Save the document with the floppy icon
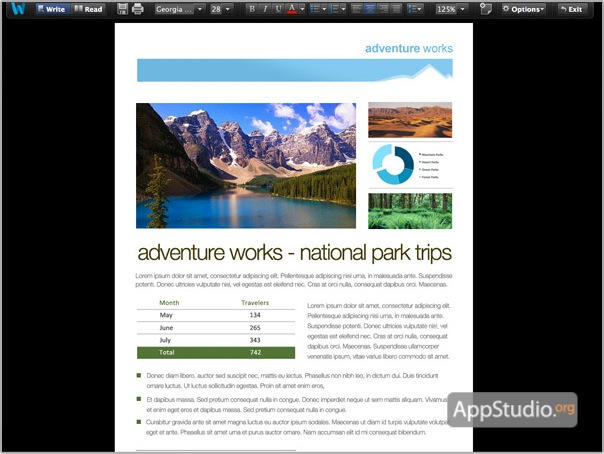The image size is (604, 454). point(122,9)
